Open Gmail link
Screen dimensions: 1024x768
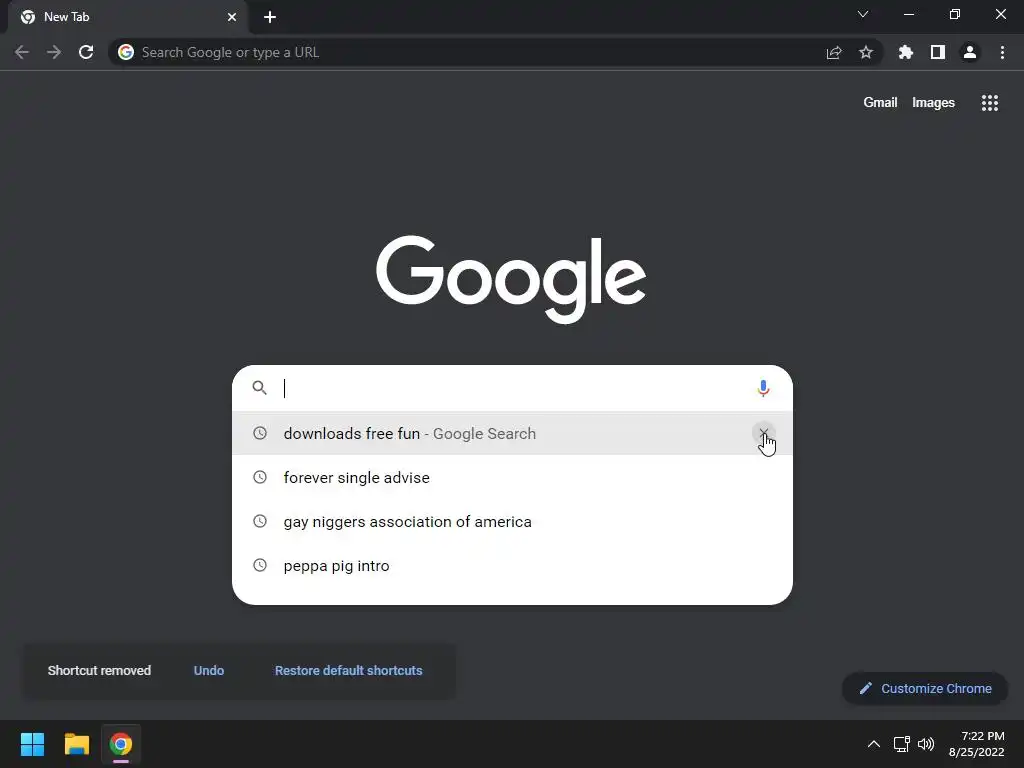(880, 103)
